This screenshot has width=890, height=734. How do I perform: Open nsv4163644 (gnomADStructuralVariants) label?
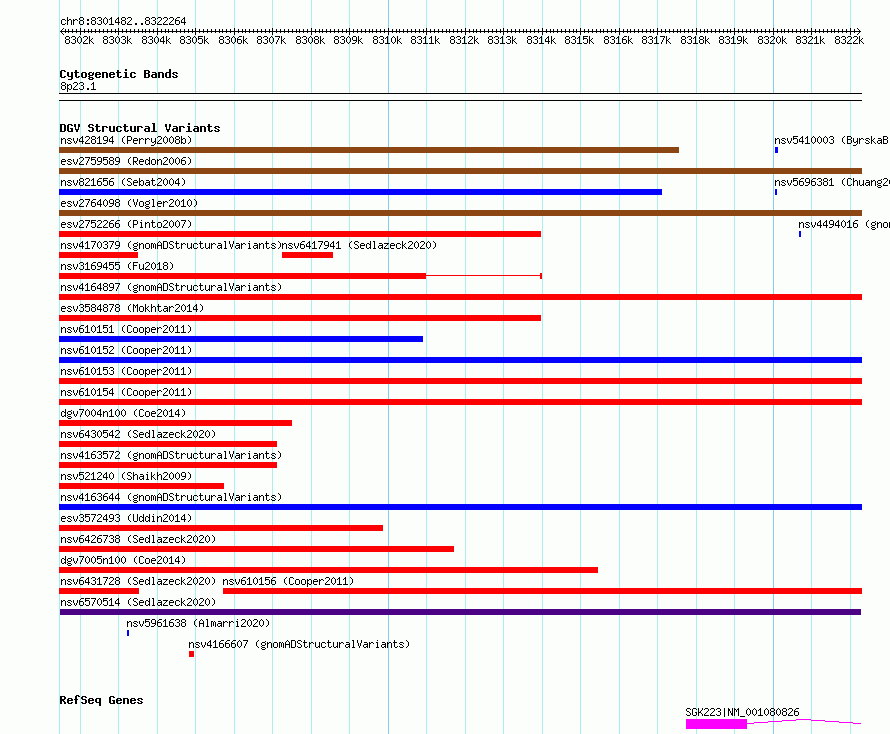tap(171, 497)
